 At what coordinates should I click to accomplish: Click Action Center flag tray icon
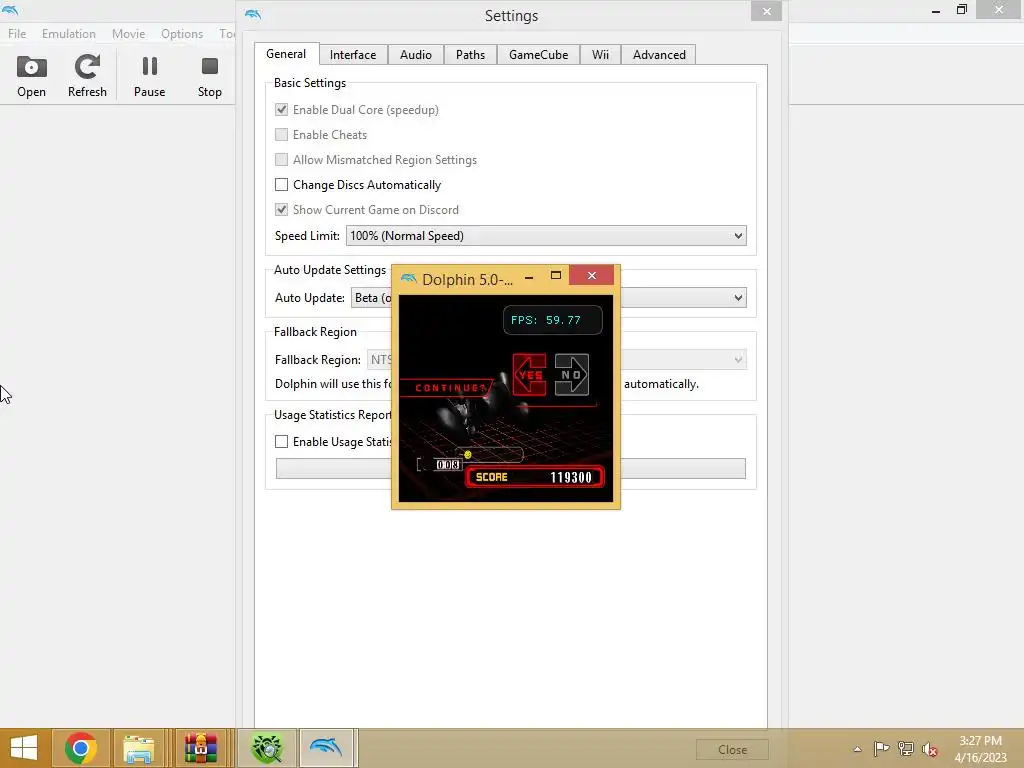click(881, 749)
